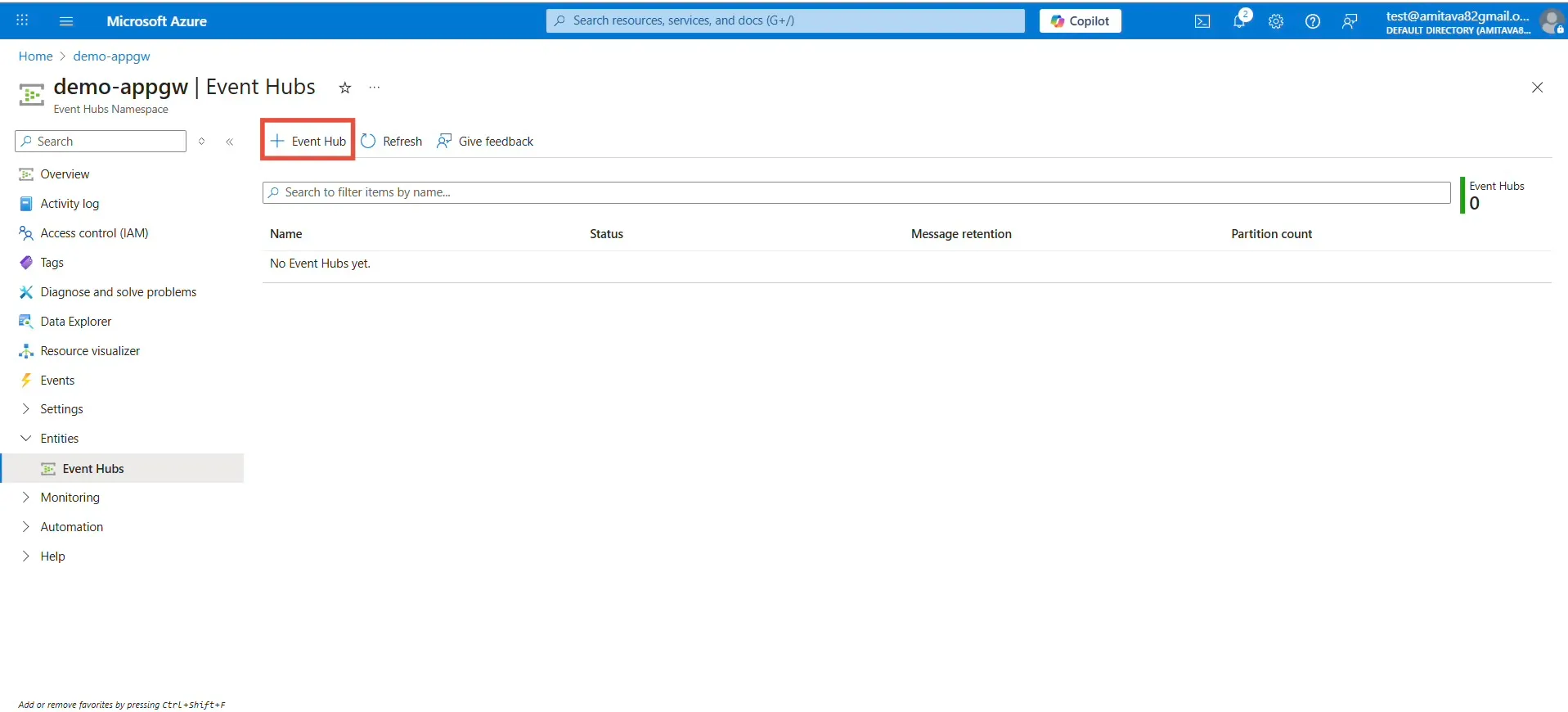Screen dimensions: 1568x712
Task: Click the Activity log icon
Action: point(26,204)
